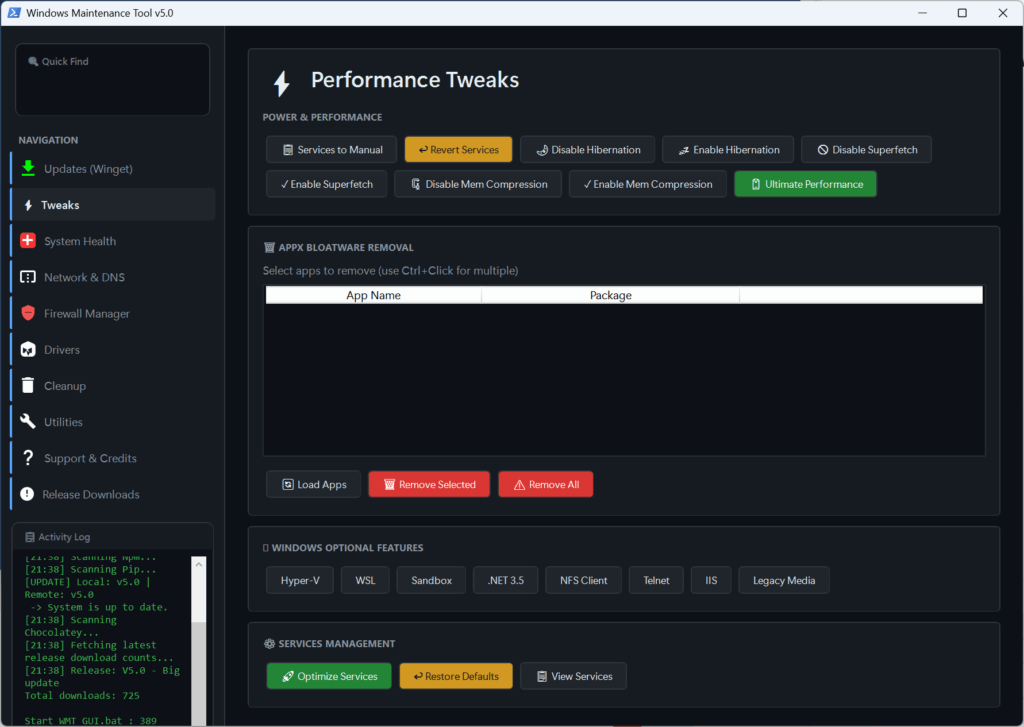Screen dimensions: 1024x727
Task: Select the Tweaks lightning bolt icon
Action: point(26,204)
